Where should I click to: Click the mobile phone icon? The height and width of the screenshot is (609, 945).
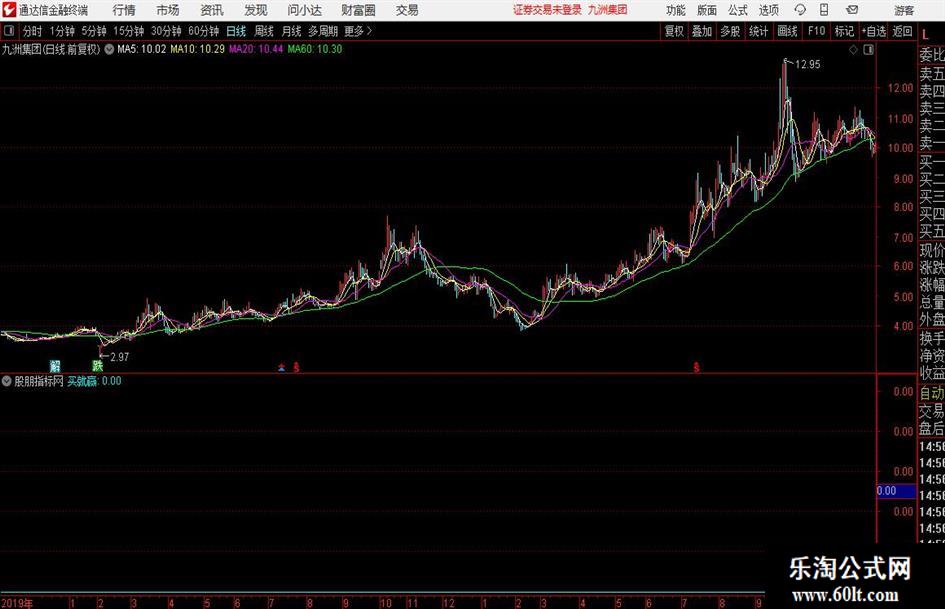(x=824, y=10)
